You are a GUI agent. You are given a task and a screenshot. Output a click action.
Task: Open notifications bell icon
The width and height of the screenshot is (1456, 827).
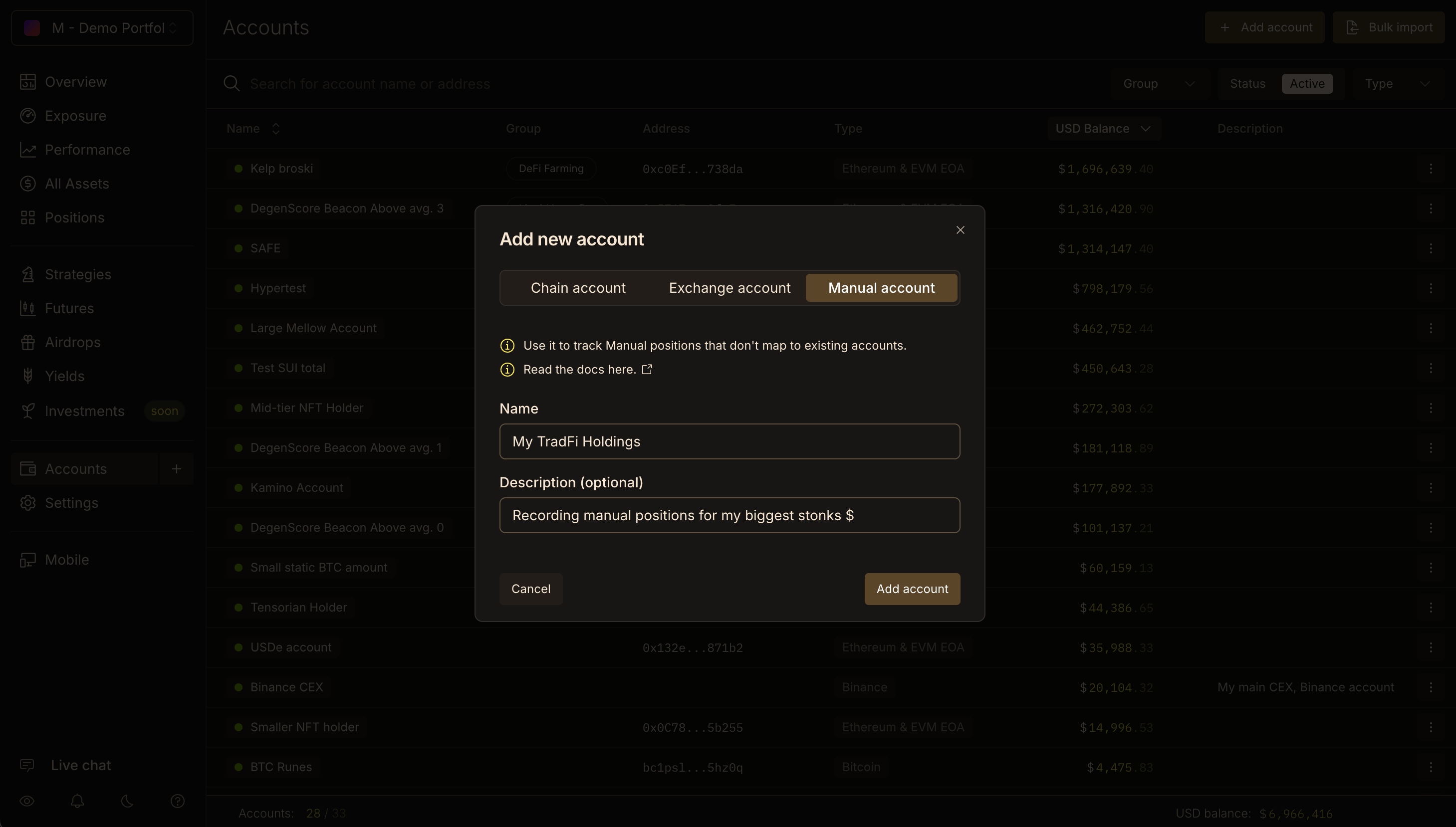[x=77, y=802]
